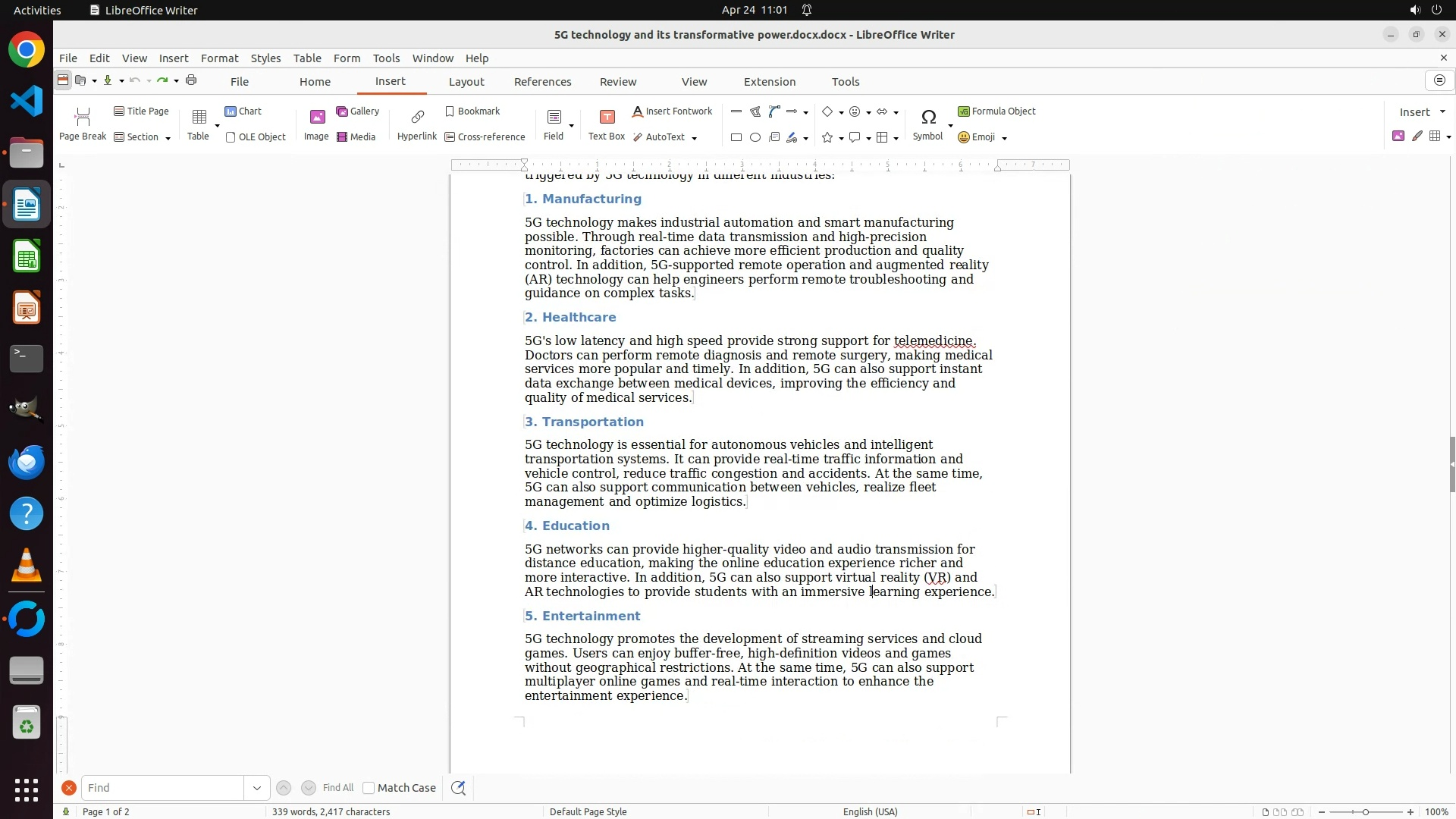Insert a Chart

[x=243, y=111]
